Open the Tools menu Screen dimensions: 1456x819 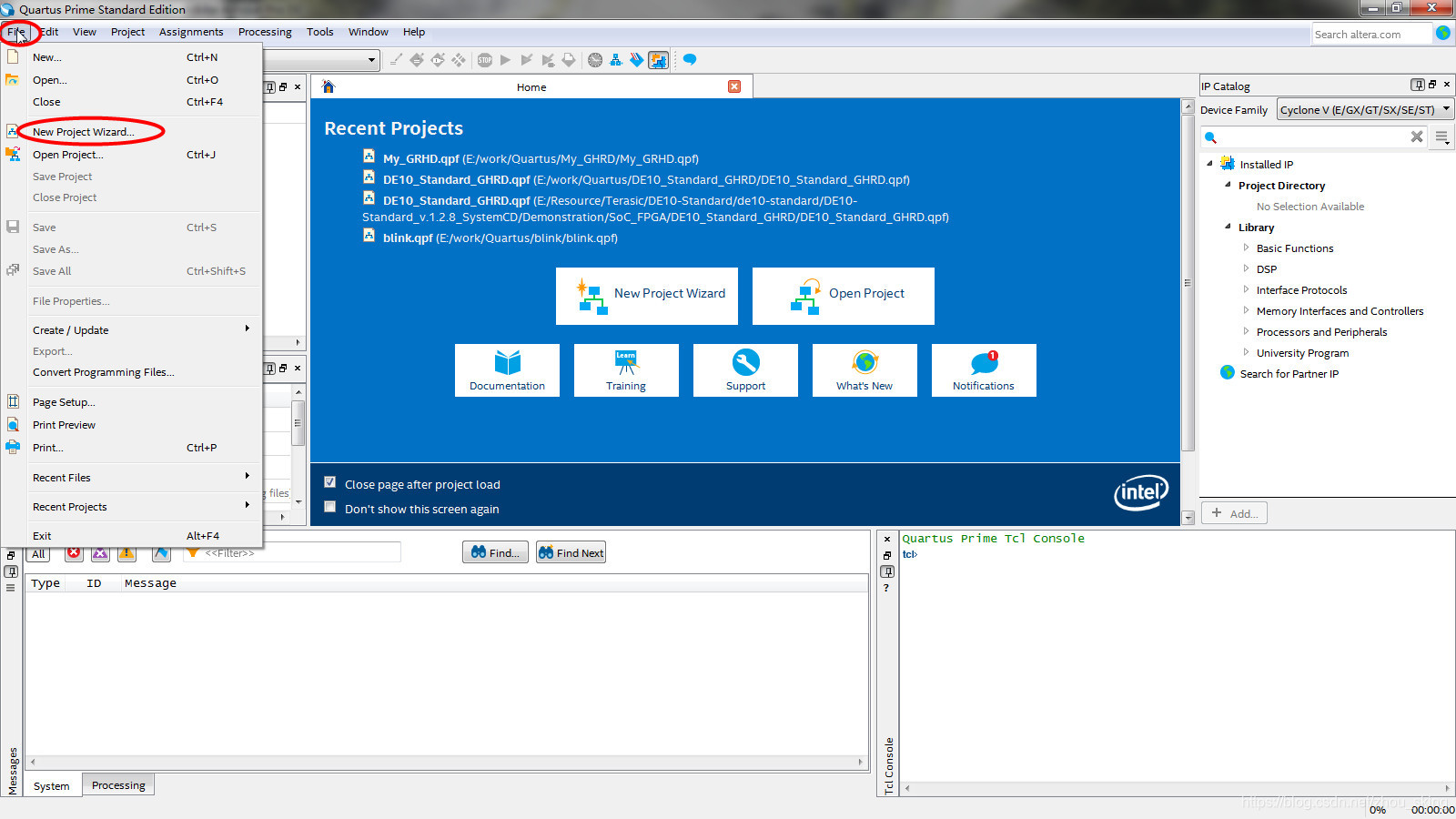pyautogui.click(x=319, y=32)
